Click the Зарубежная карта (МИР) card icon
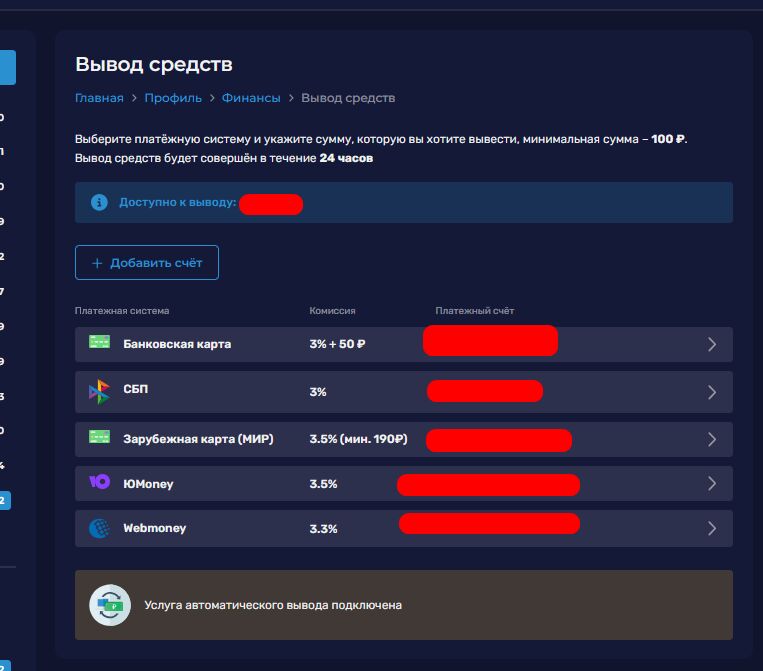The height and width of the screenshot is (671, 763). [x=99, y=438]
